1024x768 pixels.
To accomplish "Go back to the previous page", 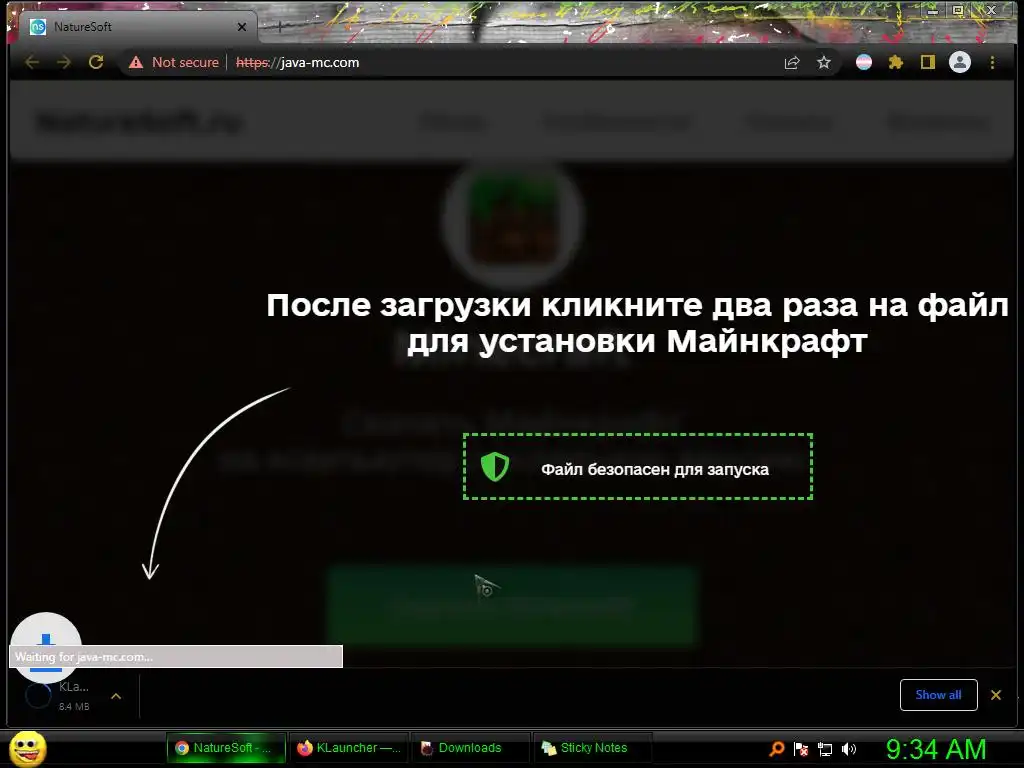I will pos(32,63).
